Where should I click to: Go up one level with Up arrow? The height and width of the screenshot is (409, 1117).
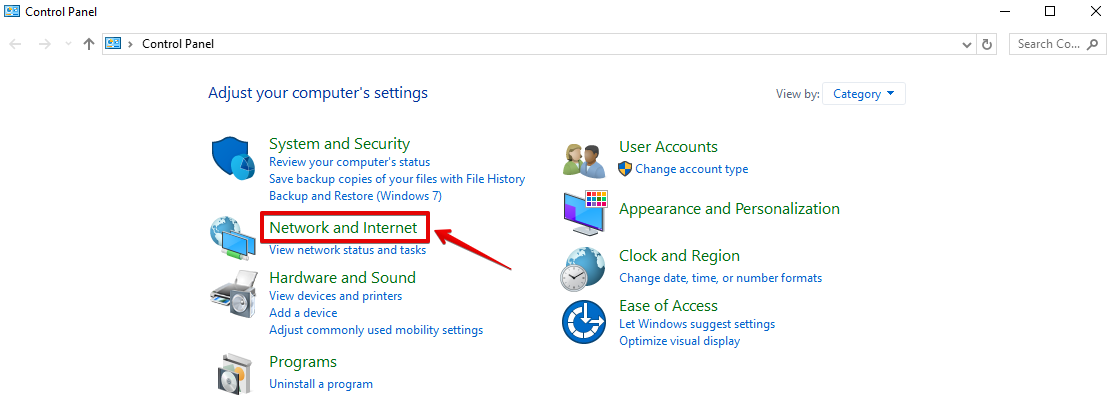click(89, 44)
